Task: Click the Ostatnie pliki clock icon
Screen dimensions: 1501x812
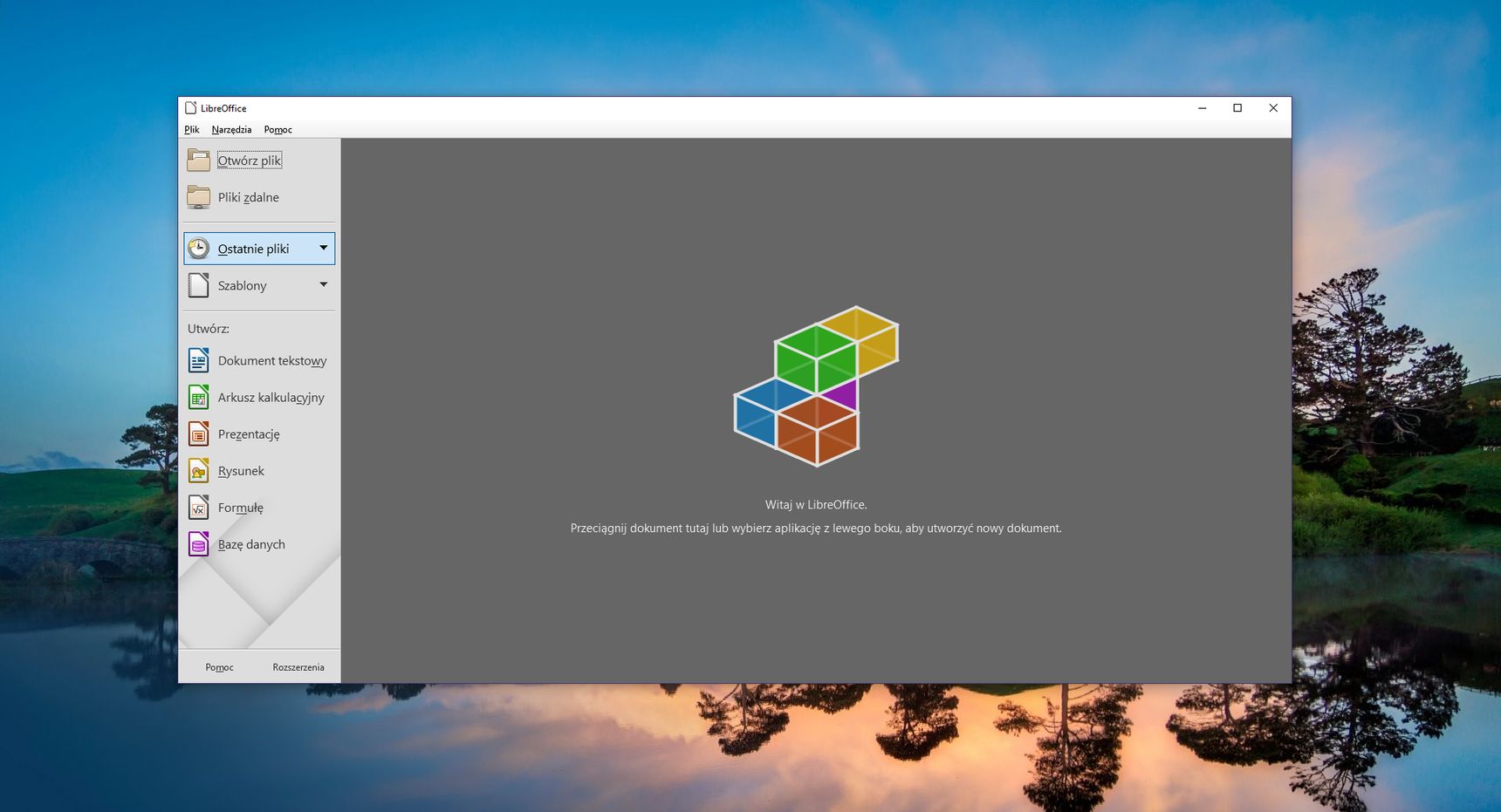Action: click(199, 249)
